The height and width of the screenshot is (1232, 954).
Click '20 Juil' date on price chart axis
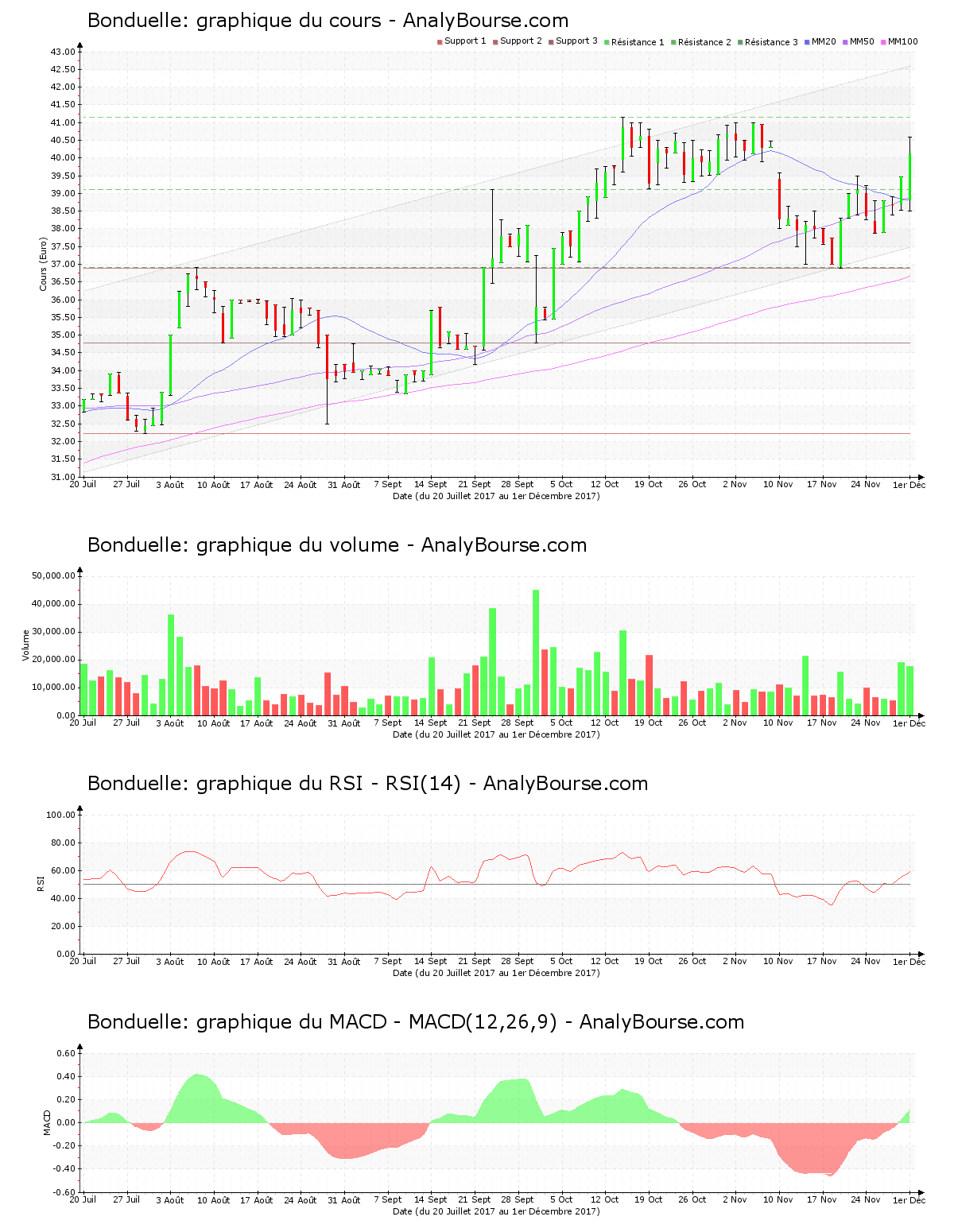point(83,484)
